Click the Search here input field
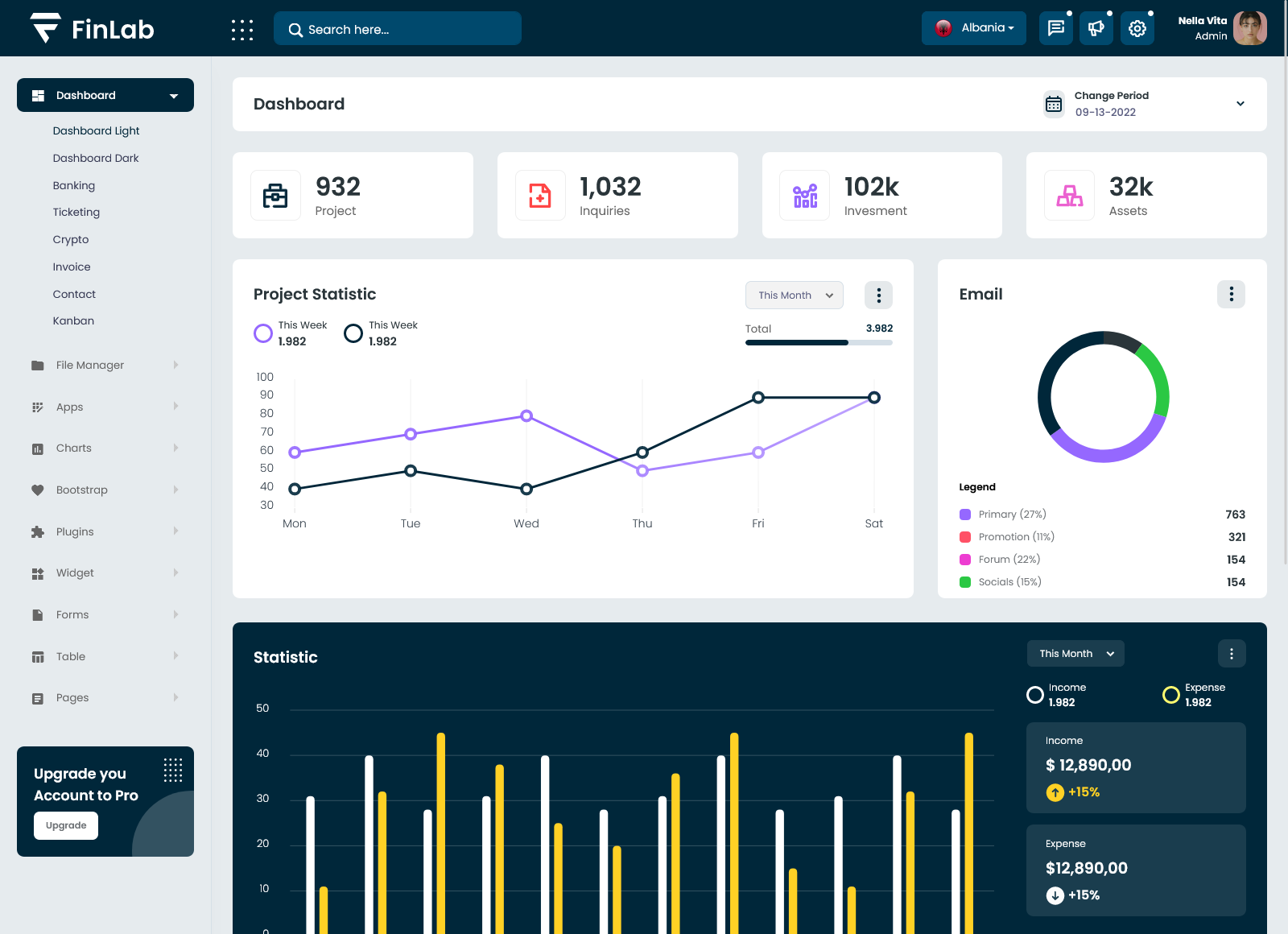This screenshot has width=1288, height=934. pyautogui.click(x=398, y=29)
